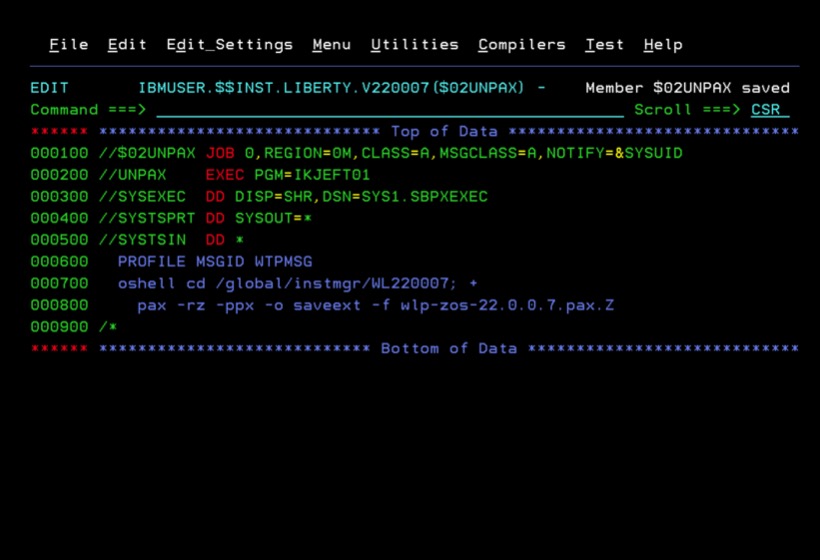Click the oshell command word

[147, 283]
